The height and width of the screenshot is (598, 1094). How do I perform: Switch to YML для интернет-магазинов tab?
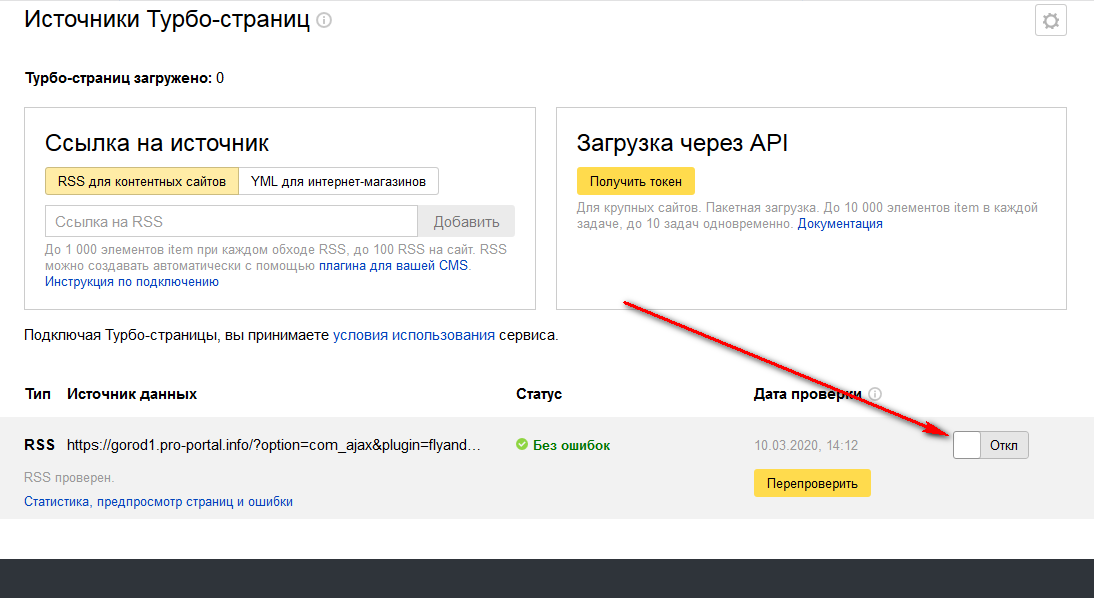tap(338, 181)
